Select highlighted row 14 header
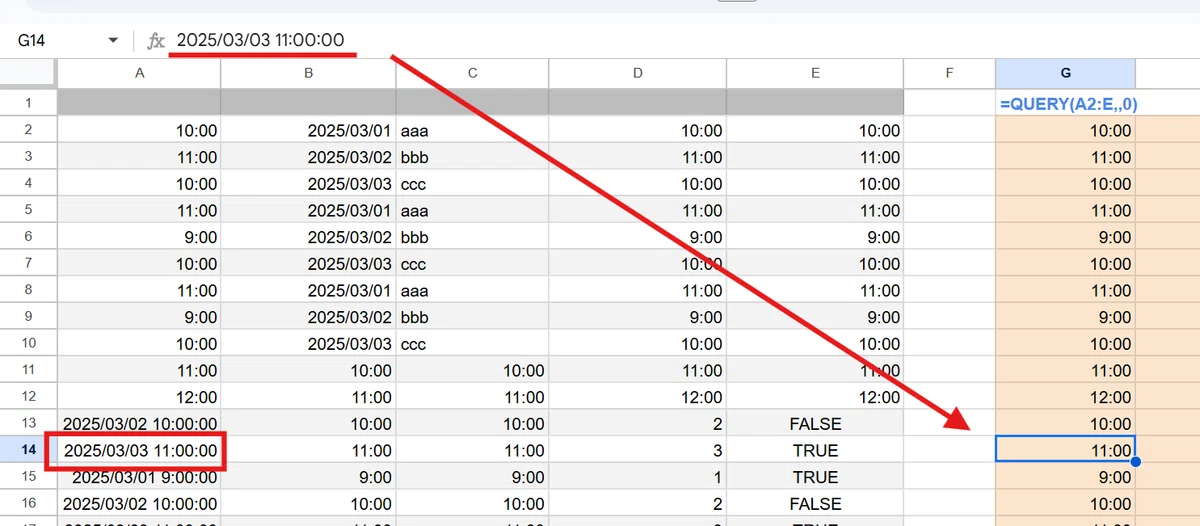 coord(28,450)
